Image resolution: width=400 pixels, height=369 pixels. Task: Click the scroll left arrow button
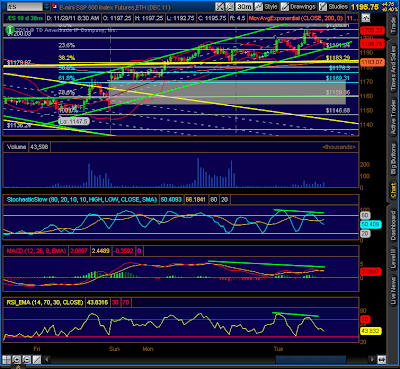pyautogui.click(x=47, y=360)
